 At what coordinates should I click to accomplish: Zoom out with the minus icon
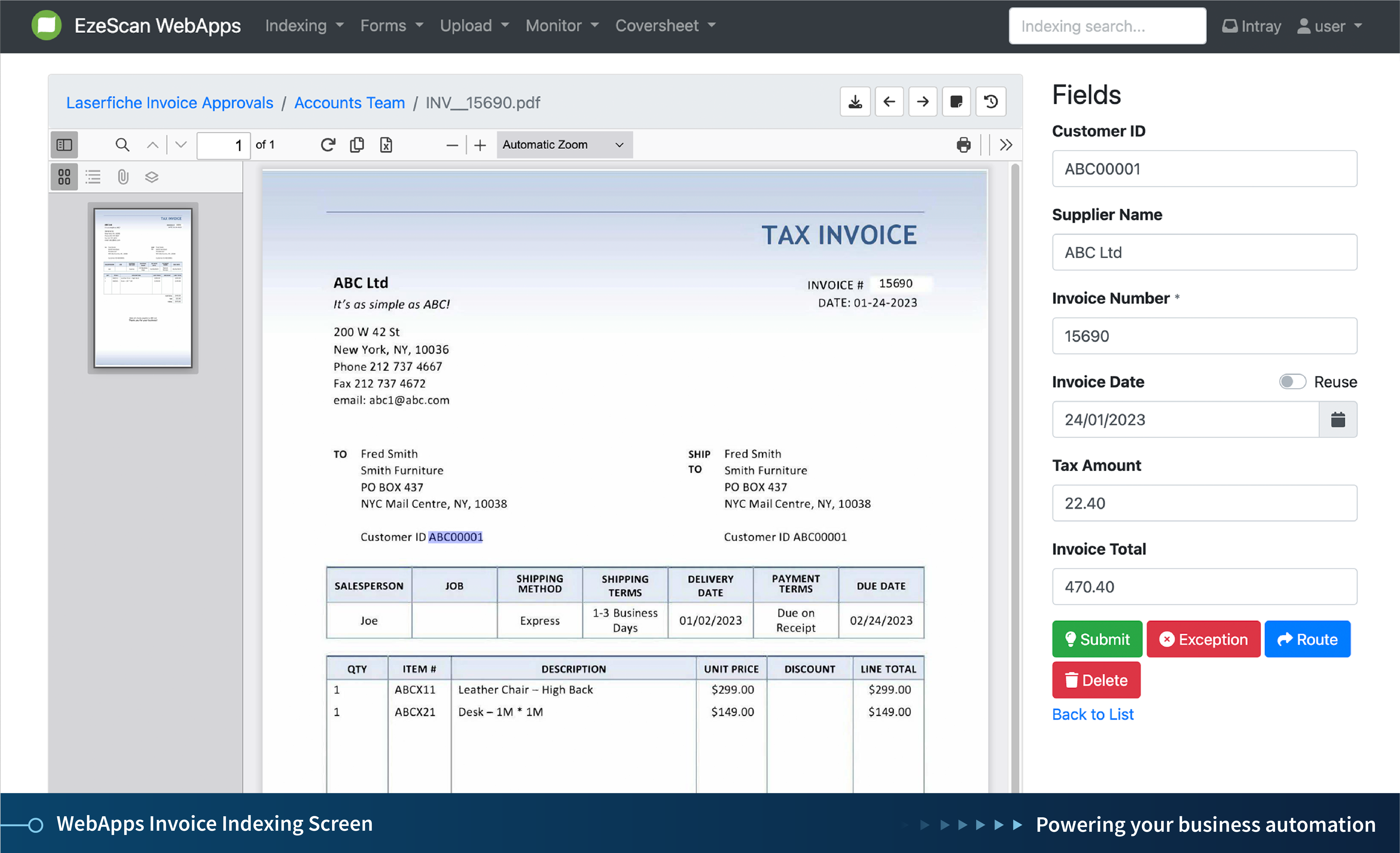(452, 145)
